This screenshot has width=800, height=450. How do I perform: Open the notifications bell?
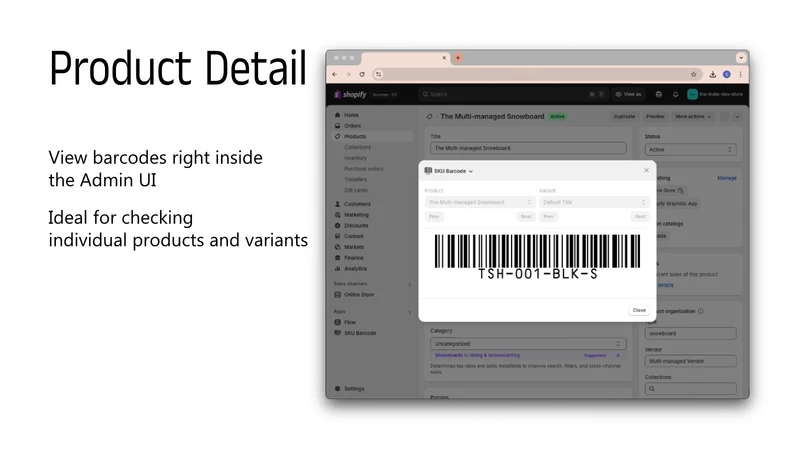(676, 94)
